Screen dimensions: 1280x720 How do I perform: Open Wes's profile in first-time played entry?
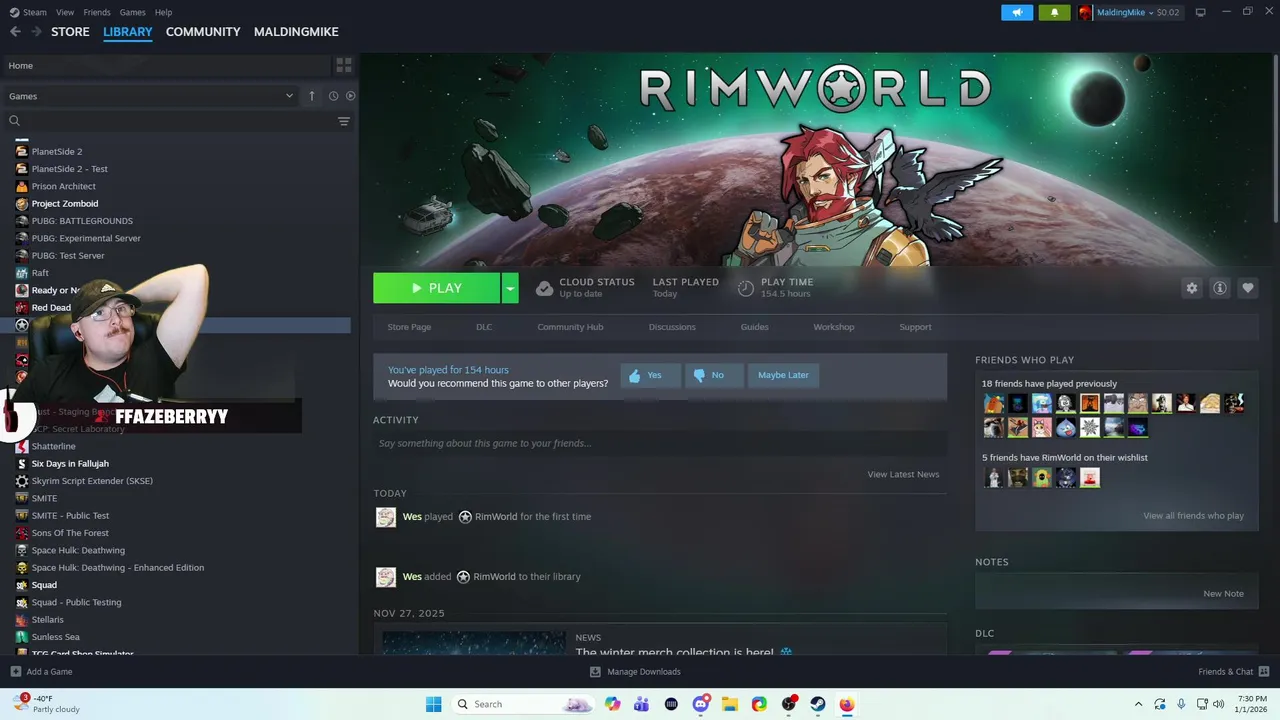click(412, 517)
